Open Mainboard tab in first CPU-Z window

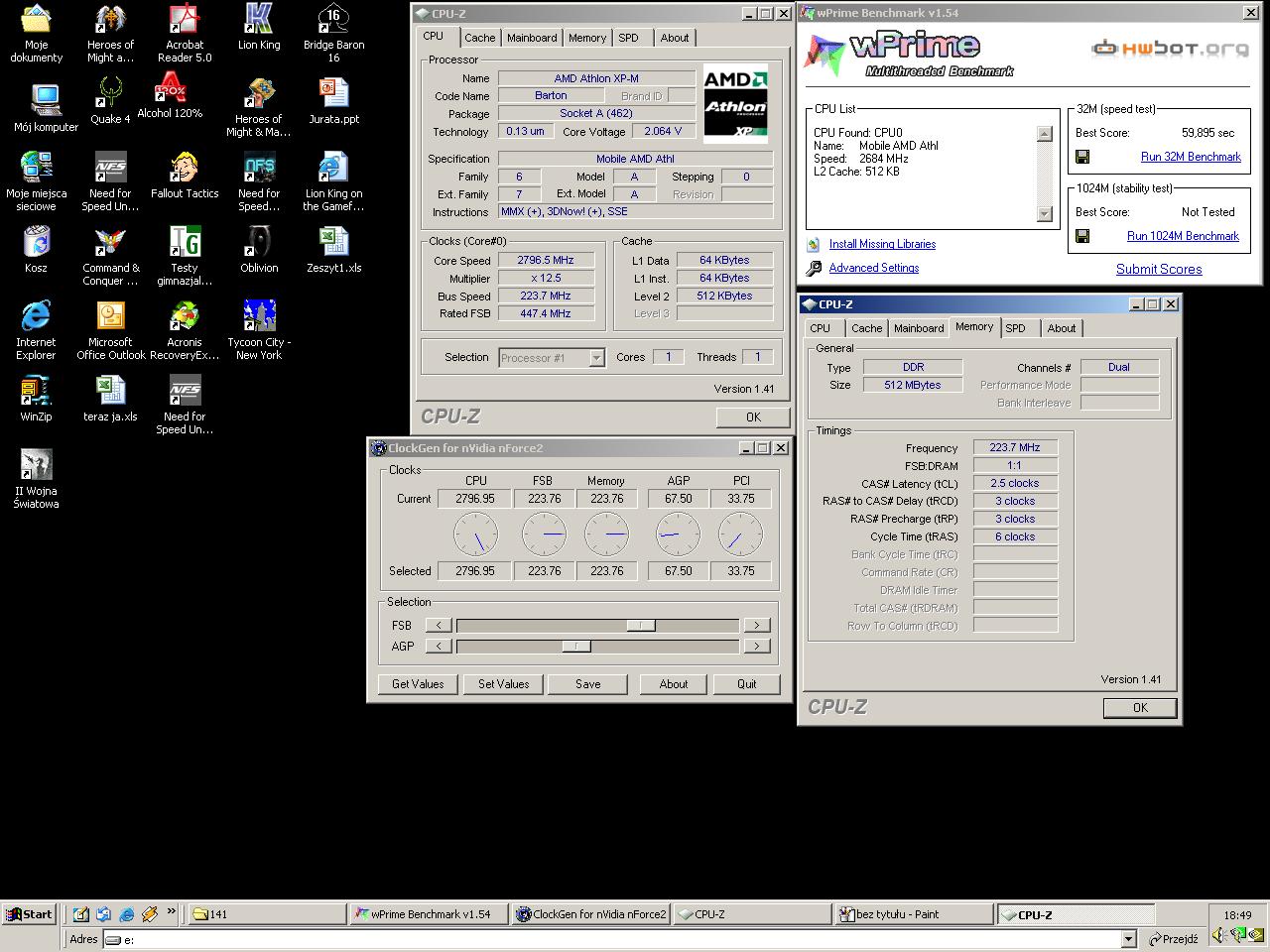tap(532, 38)
